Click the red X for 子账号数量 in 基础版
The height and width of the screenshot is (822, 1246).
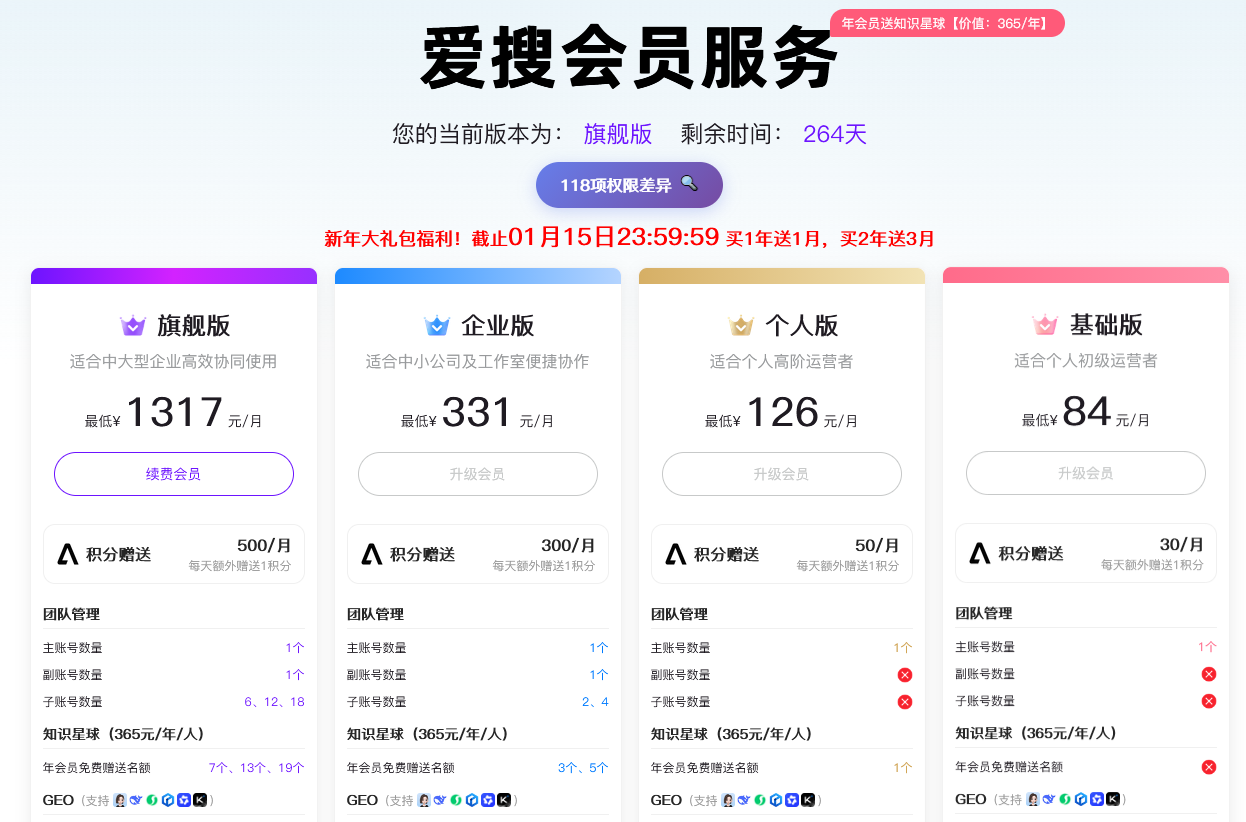1208,701
